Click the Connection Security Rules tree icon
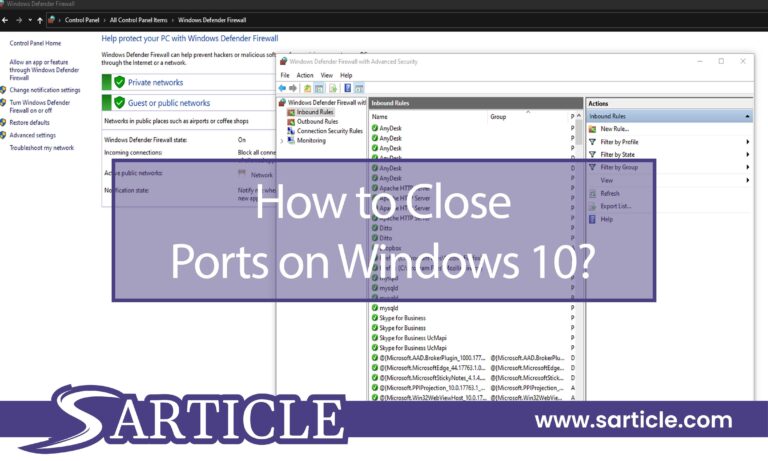The image size is (768, 461). point(291,131)
